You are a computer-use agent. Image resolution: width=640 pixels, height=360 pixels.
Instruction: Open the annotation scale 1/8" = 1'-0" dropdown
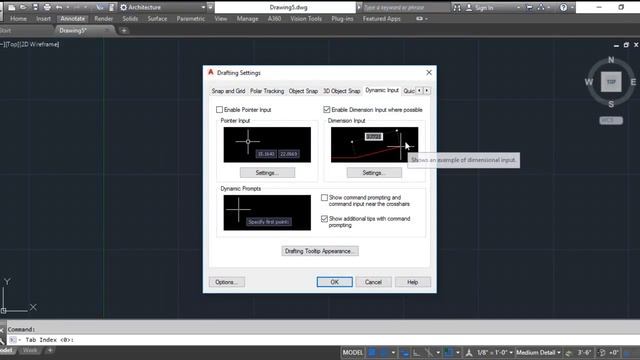495,353
